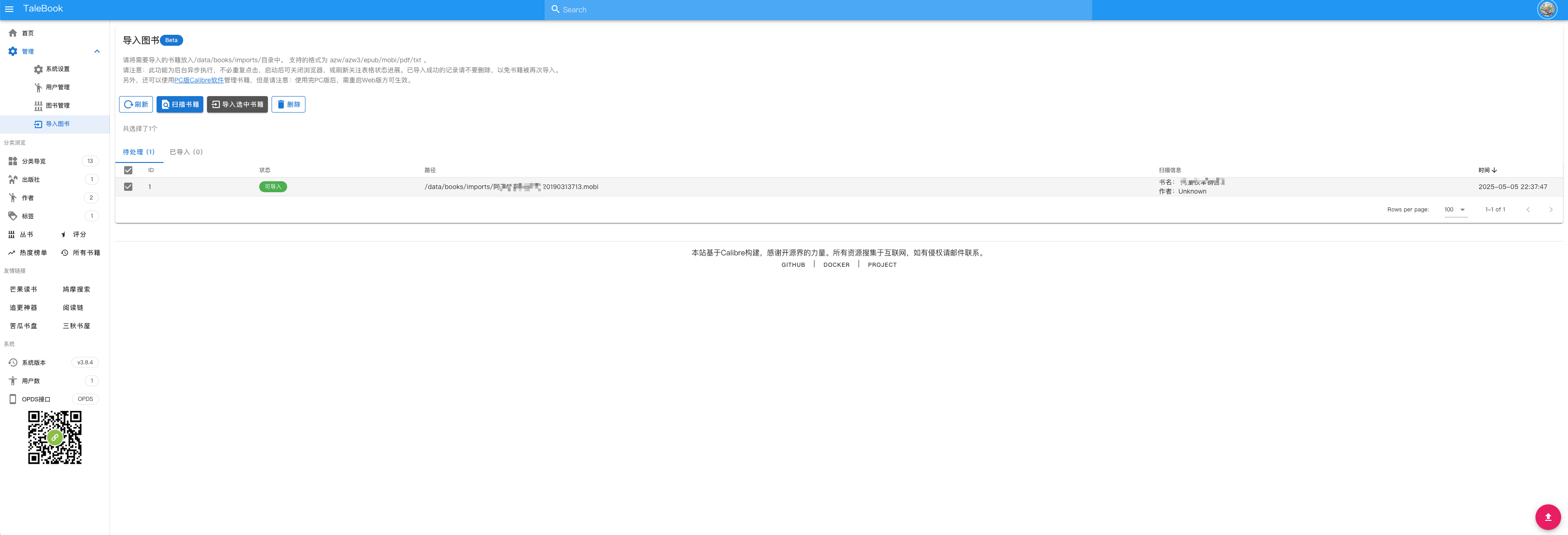Select the 待处理 (1) tab

(x=139, y=152)
